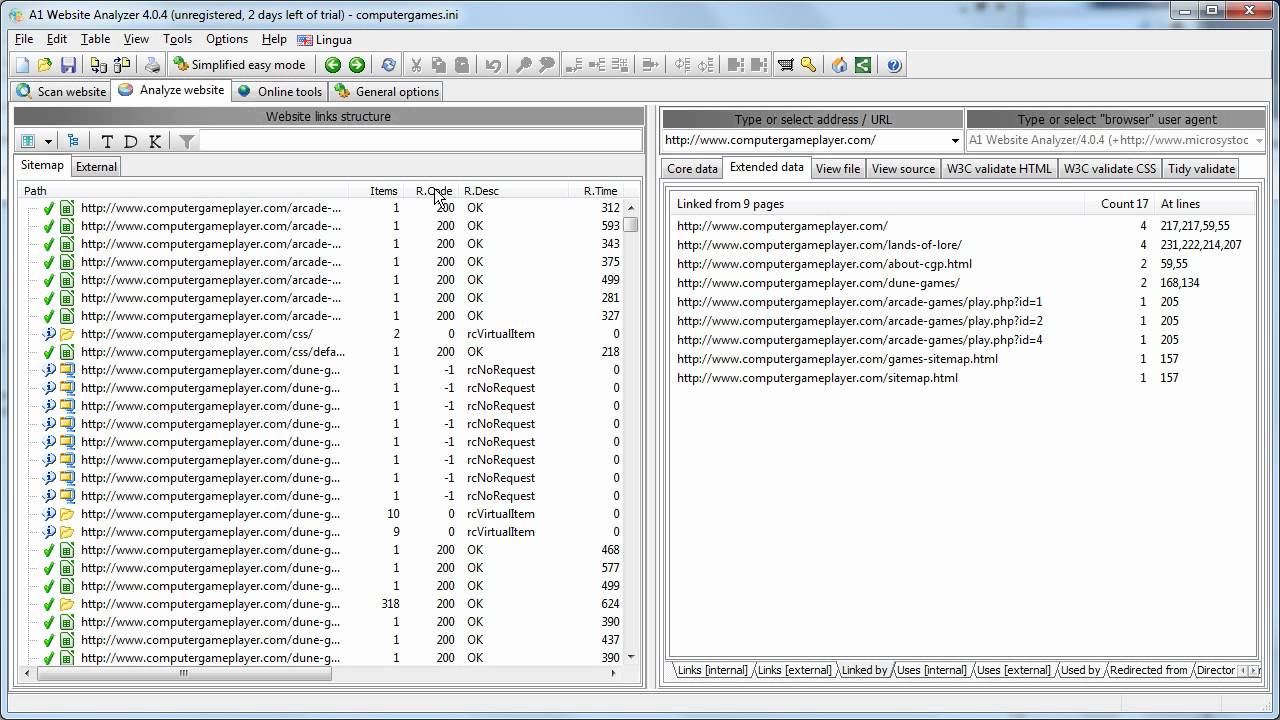
Task: Click the Find icon
Action: tap(524, 65)
